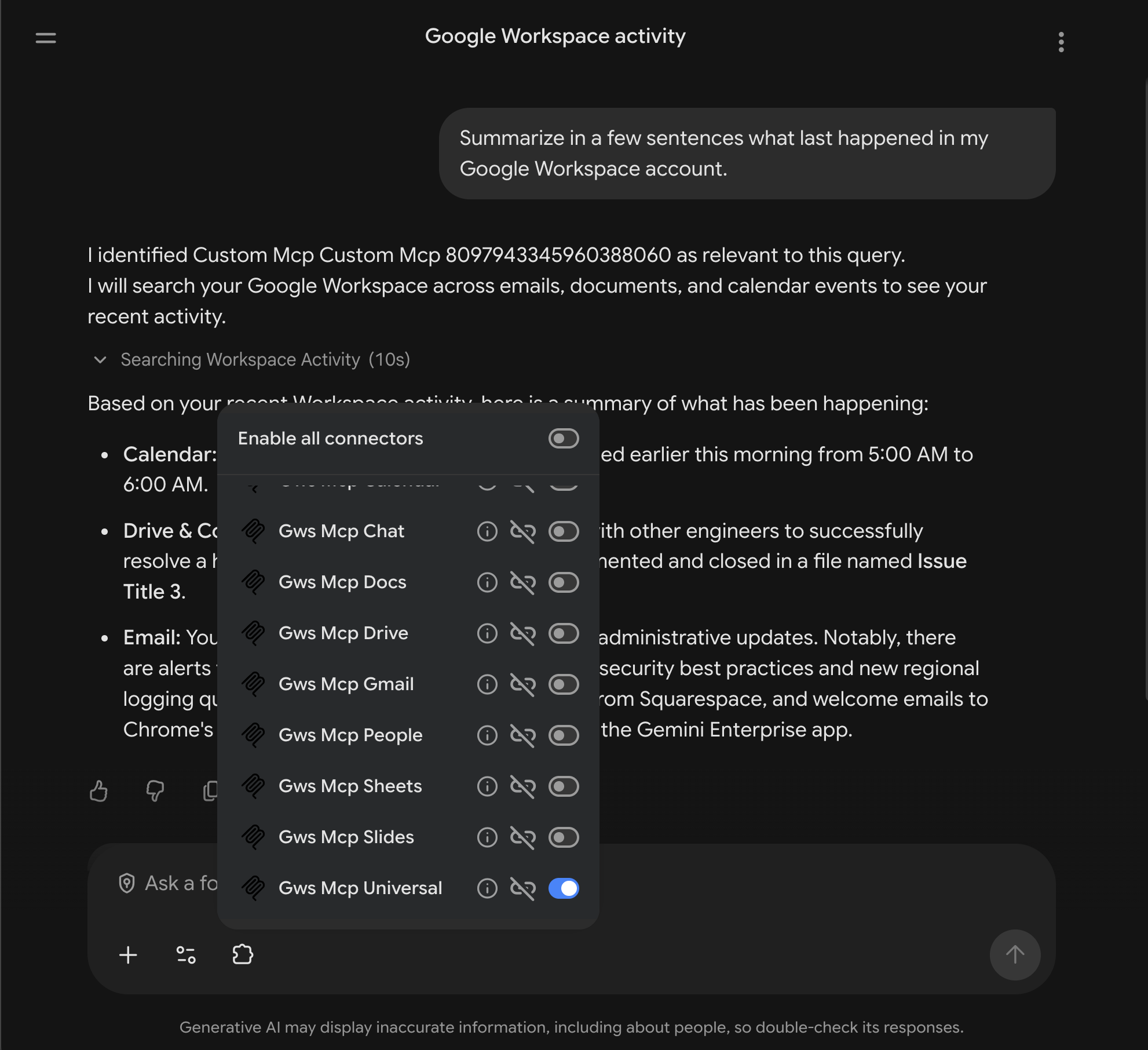Click the Enable all connectors label

point(331,439)
